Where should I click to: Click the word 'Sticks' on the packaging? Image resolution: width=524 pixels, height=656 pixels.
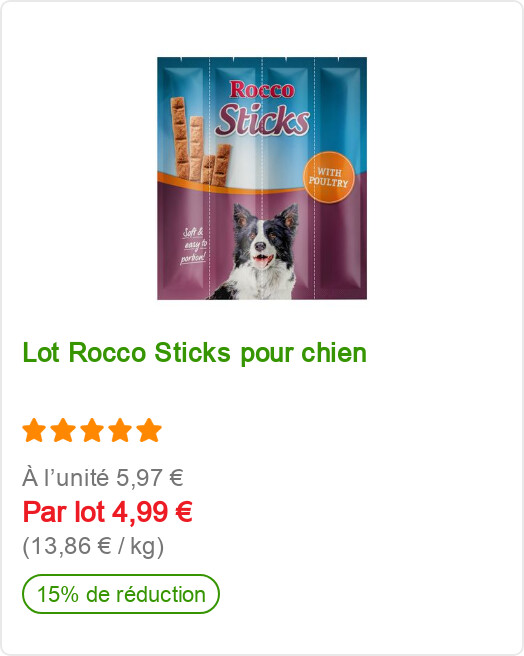click(263, 121)
